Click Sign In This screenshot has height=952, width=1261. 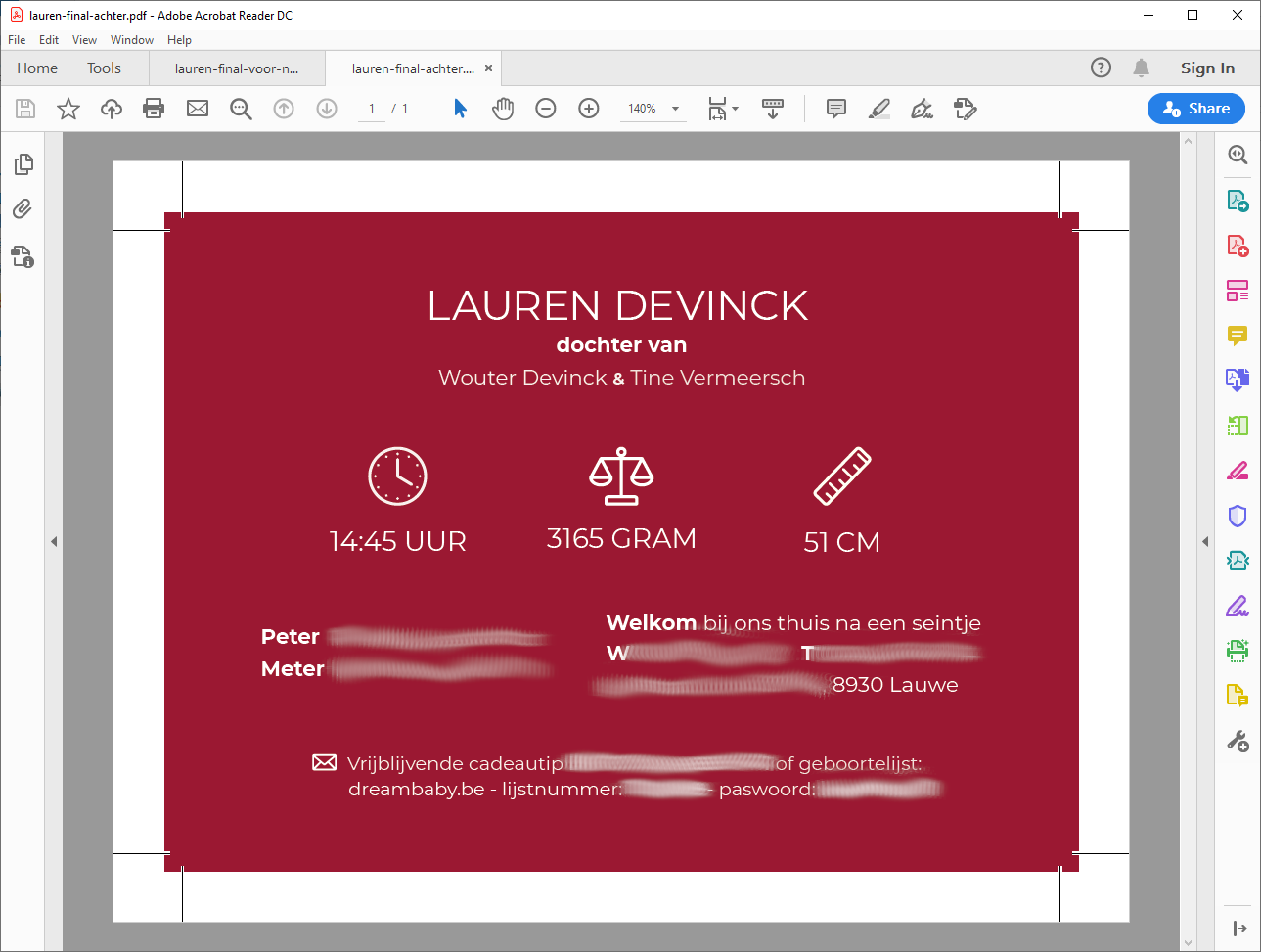1207,68
